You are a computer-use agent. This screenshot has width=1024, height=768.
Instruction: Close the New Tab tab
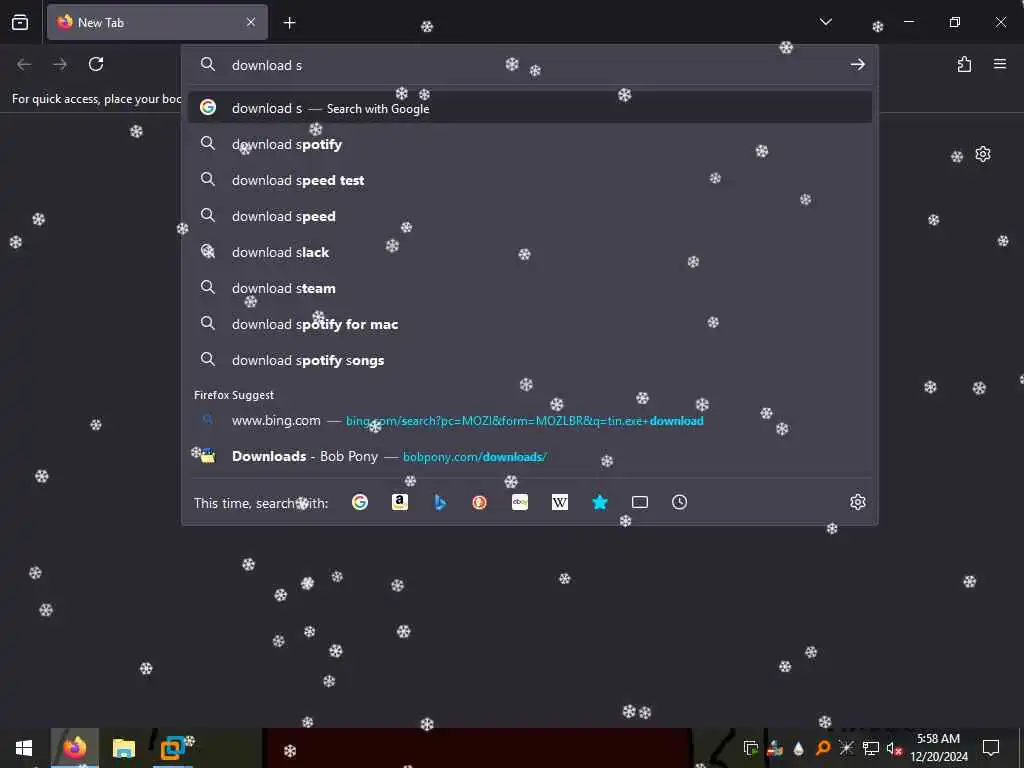coord(251,22)
